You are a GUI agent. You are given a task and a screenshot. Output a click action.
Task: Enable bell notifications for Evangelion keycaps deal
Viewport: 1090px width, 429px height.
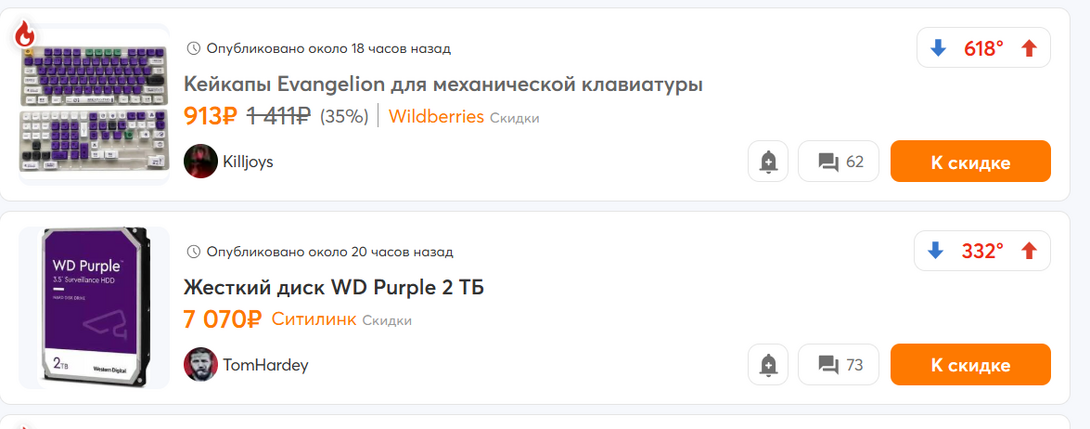point(768,162)
